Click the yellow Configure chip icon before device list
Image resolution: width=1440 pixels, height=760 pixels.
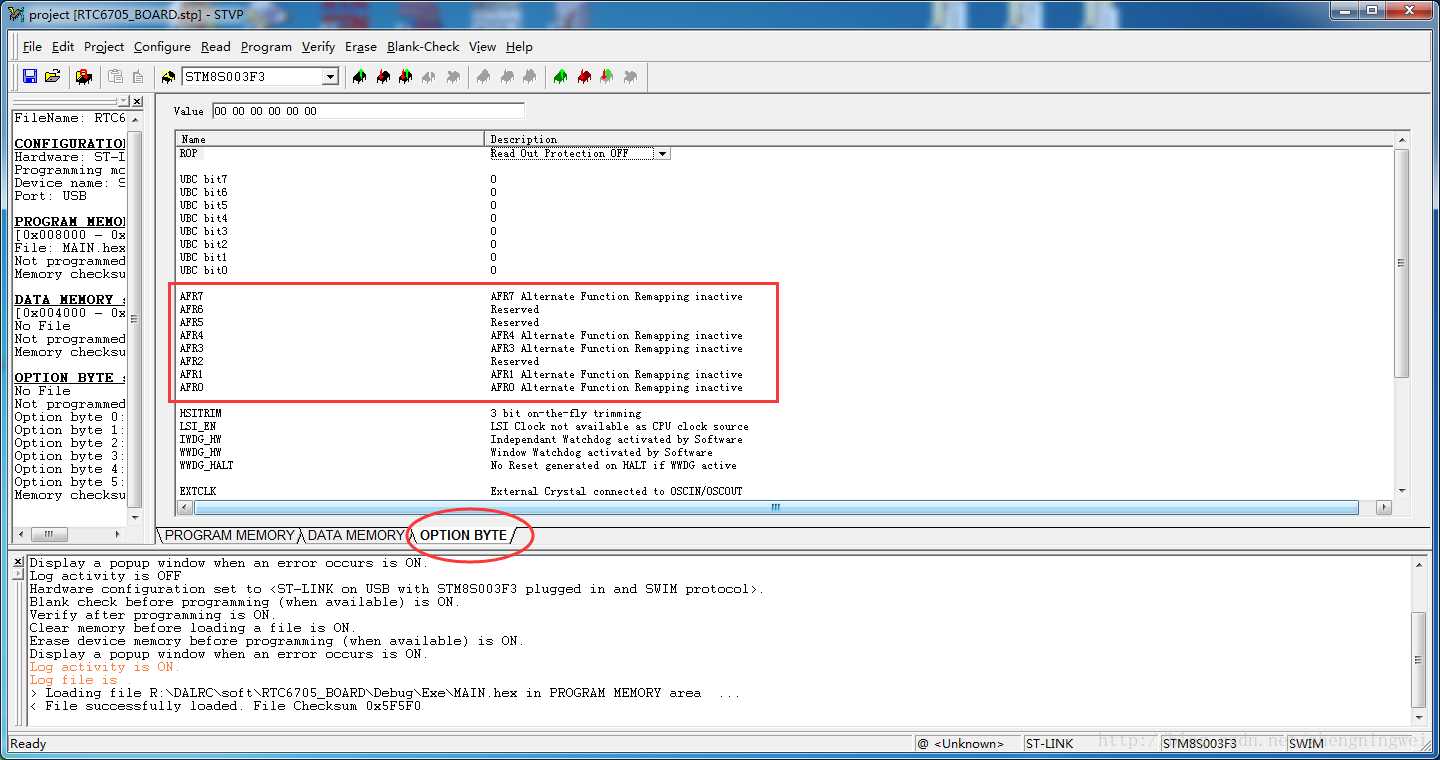167,76
